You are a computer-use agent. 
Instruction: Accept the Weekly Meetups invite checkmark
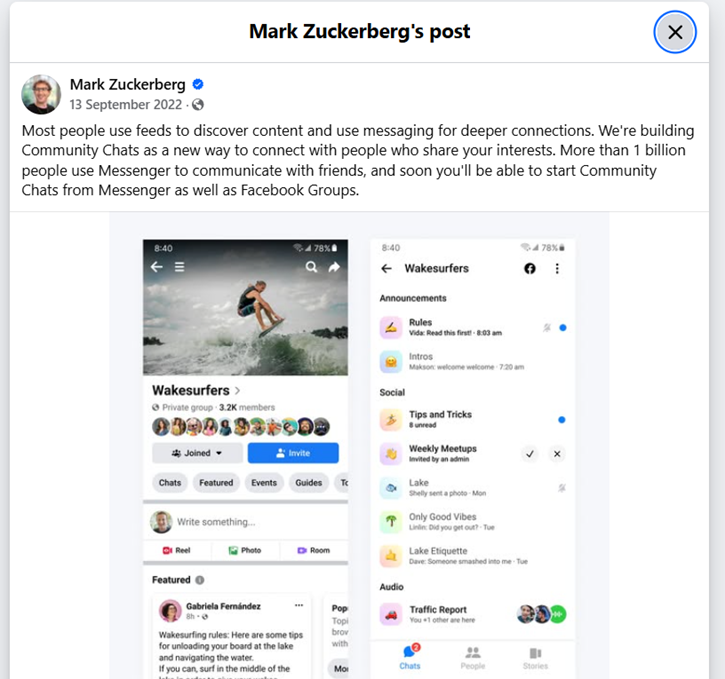pyautogui.click(x=530, y=454)
